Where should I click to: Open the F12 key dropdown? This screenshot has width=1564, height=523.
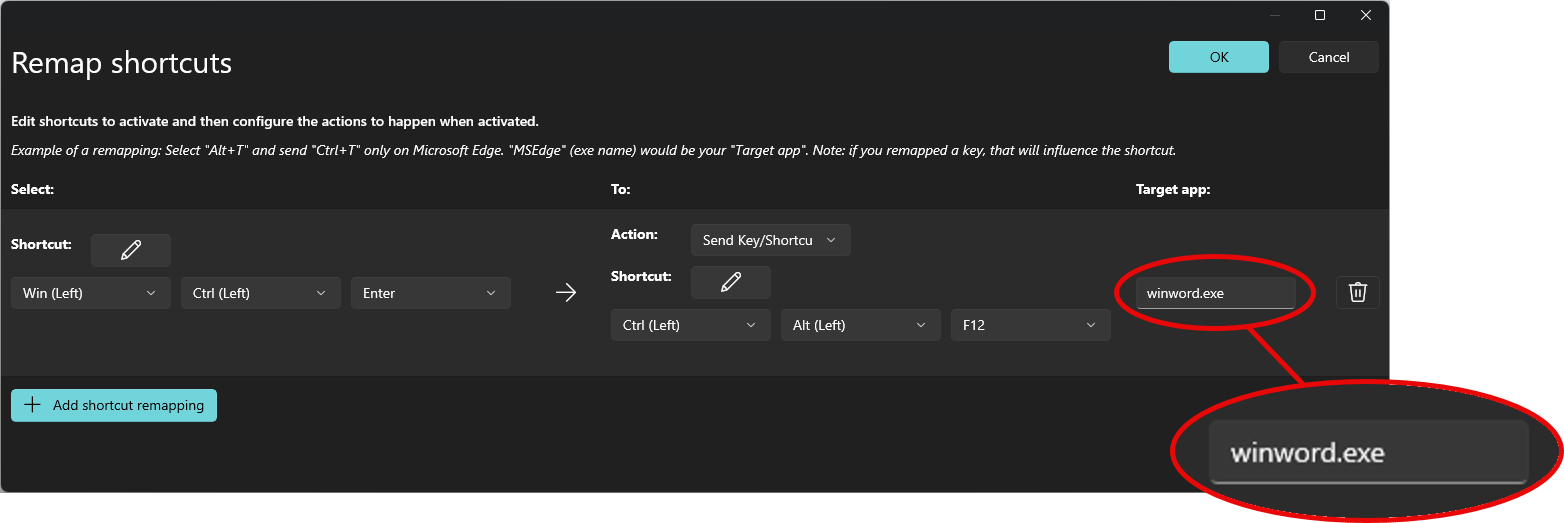[1031, 325]
